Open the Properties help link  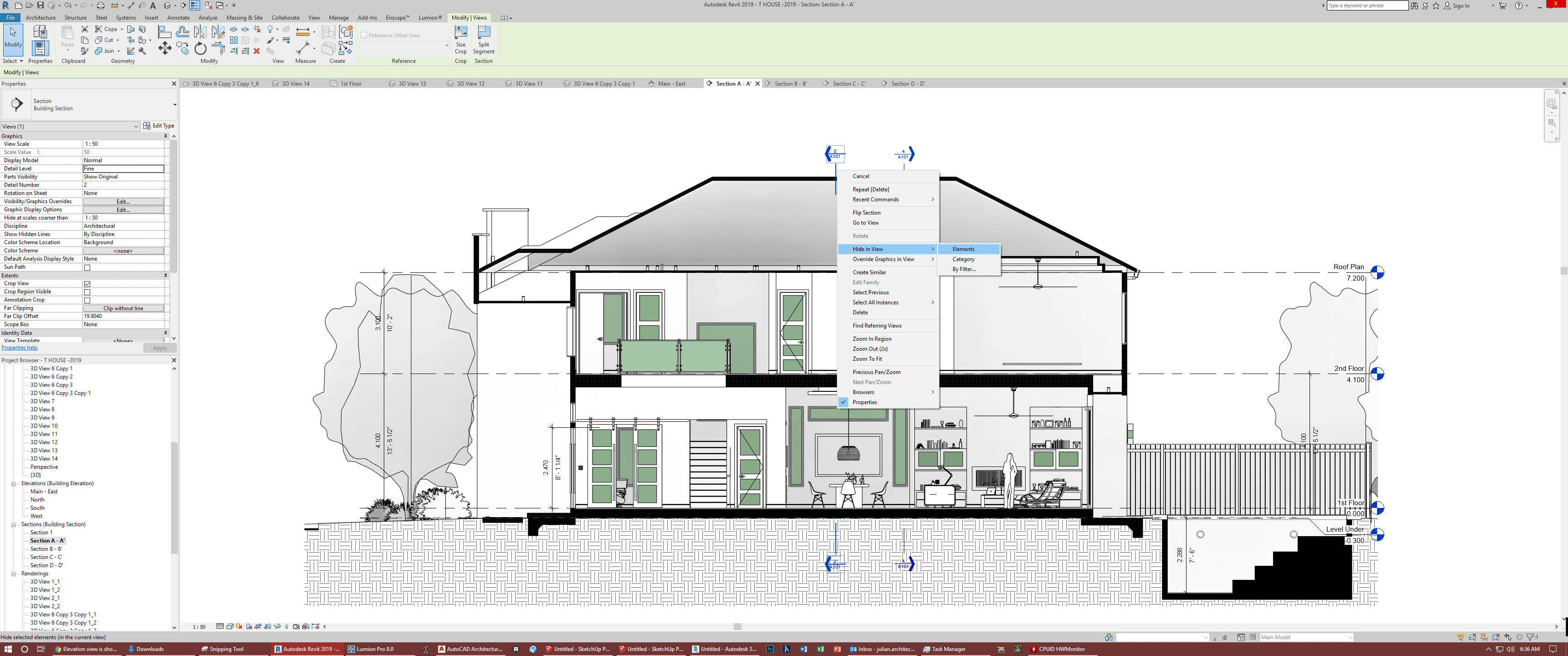pos(20,348)
